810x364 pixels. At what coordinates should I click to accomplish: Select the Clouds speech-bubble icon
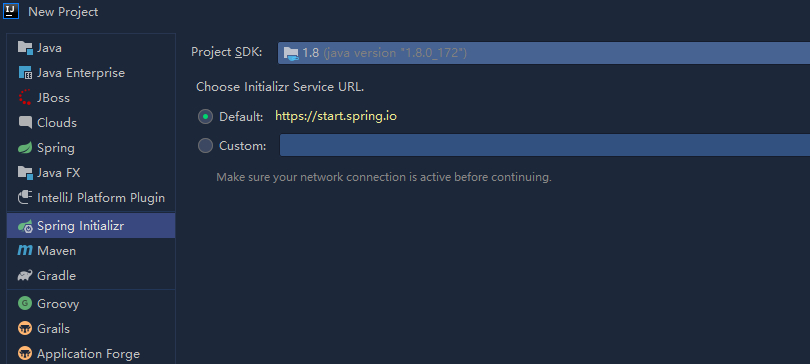tap(25, 123)
